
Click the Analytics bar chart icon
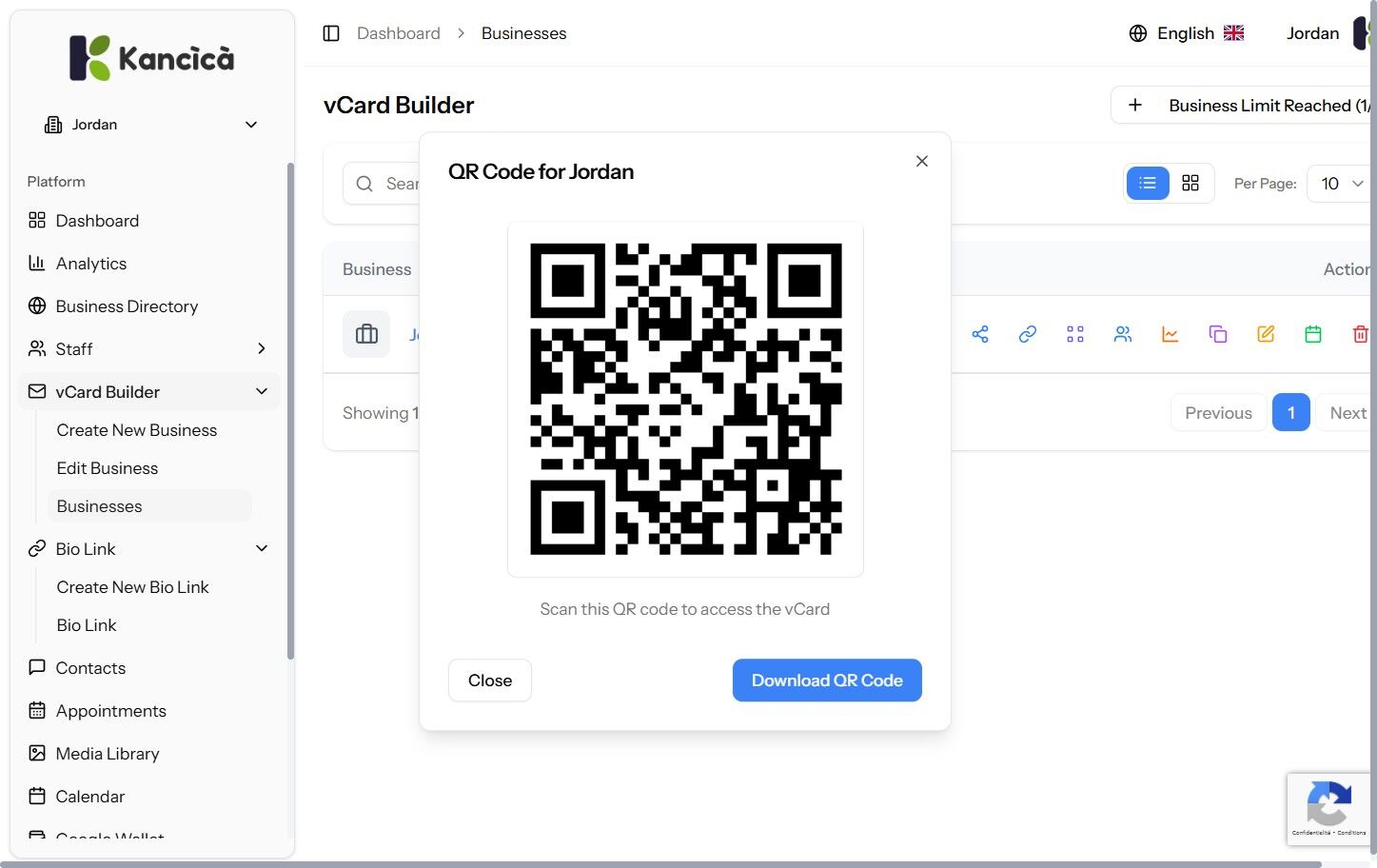(37, 264)
